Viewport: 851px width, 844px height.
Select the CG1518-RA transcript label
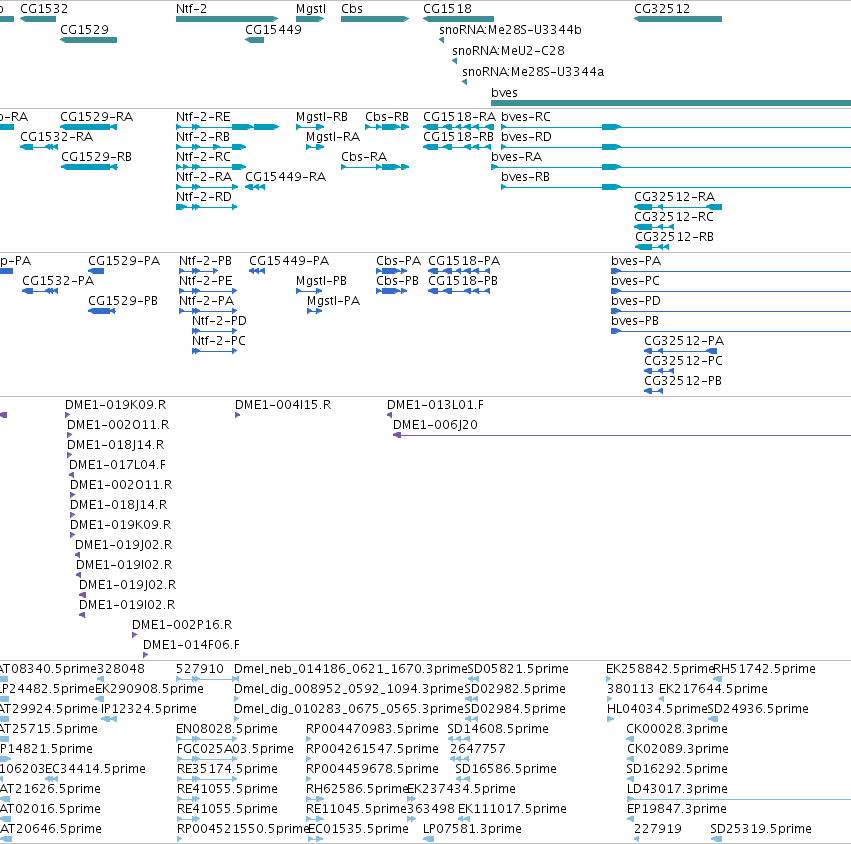[459, 117]
